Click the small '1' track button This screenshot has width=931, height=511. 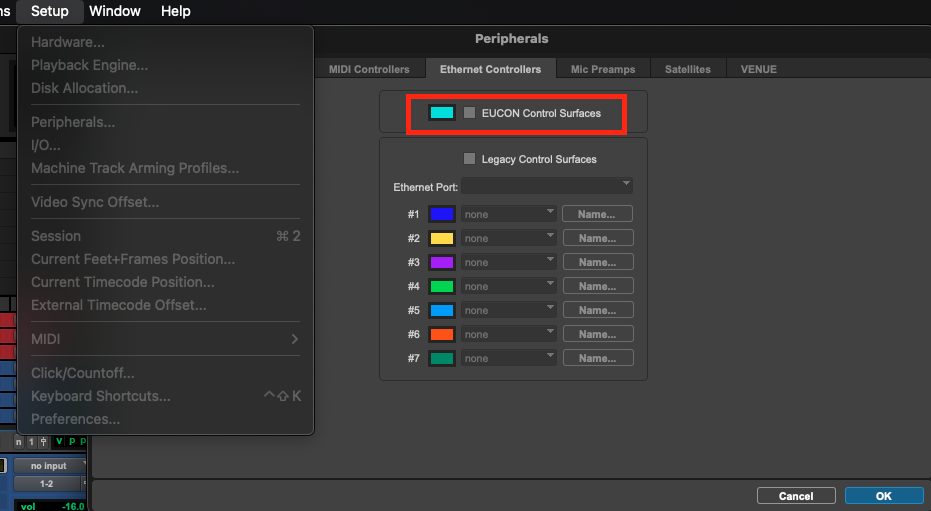[x=31, y=442]
